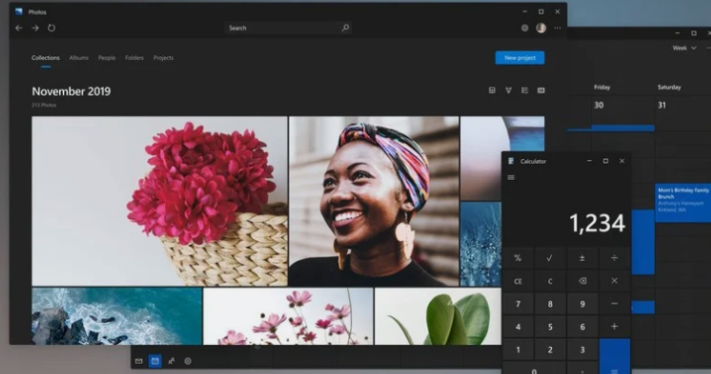
Task: Open the red flowers in basket photo
Action: coord(160,201)
